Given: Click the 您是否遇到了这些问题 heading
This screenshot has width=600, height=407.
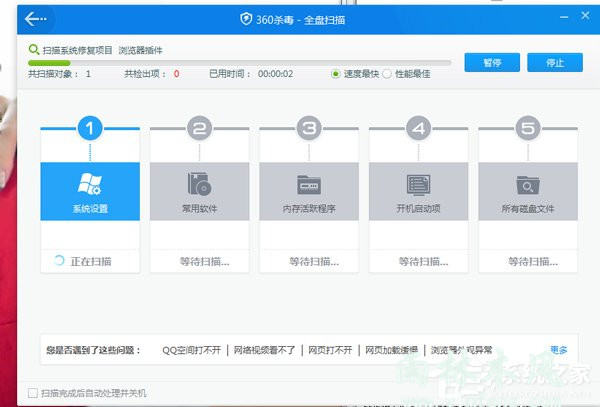Looking at the screenshot, I should coord(93,350).
